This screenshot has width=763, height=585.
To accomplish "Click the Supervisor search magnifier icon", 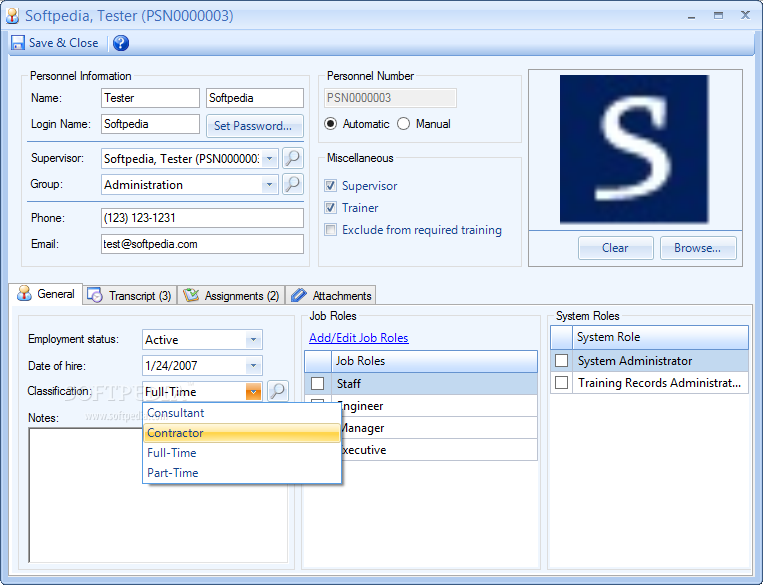I will (x=293, y=158).
